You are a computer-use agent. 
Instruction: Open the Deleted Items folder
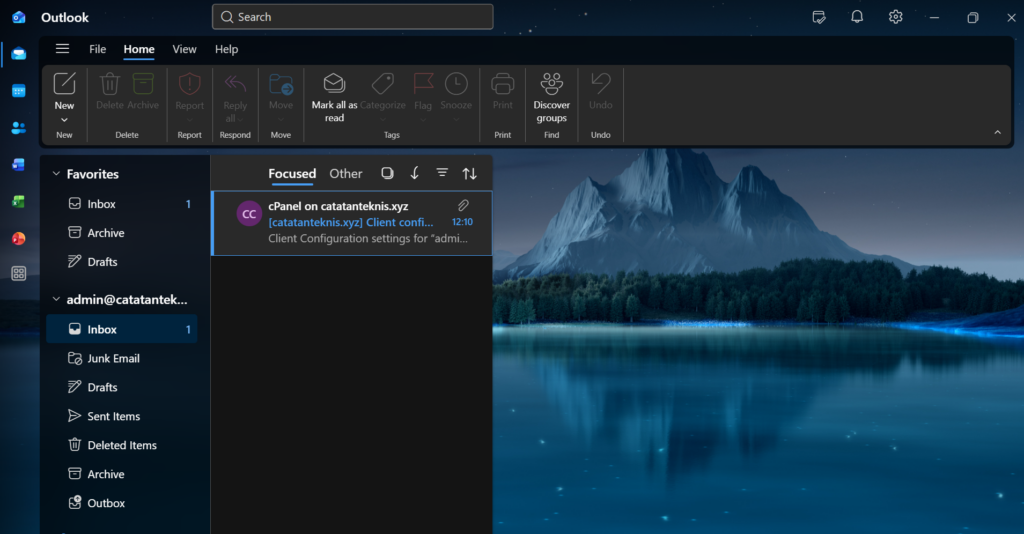122,445
